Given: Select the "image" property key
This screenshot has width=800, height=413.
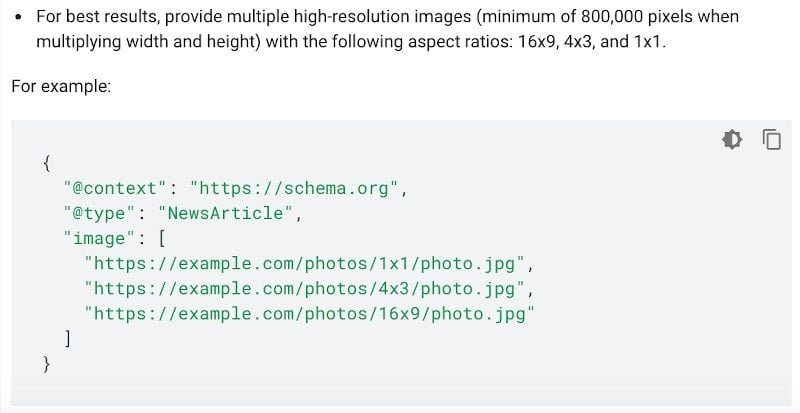Looking at the screenshot, I should (100, 238).
